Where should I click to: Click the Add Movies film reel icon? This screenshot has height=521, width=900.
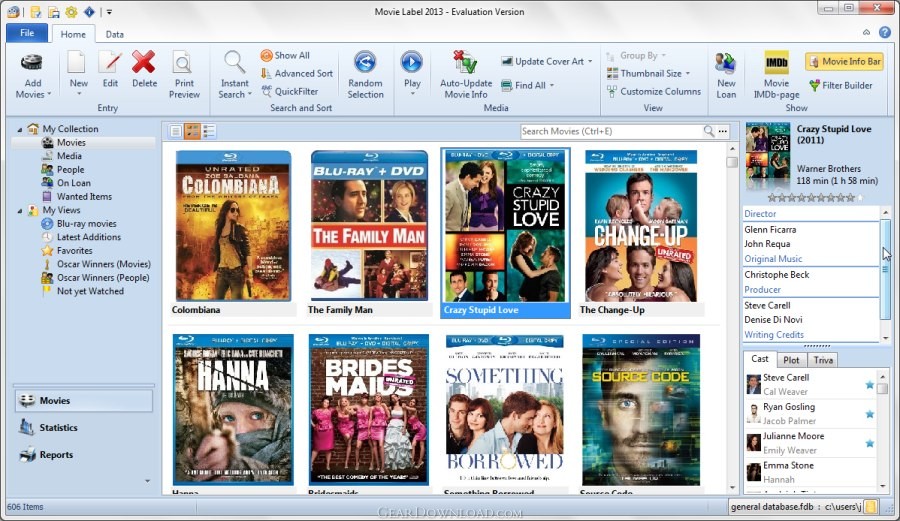coord(32,63)
